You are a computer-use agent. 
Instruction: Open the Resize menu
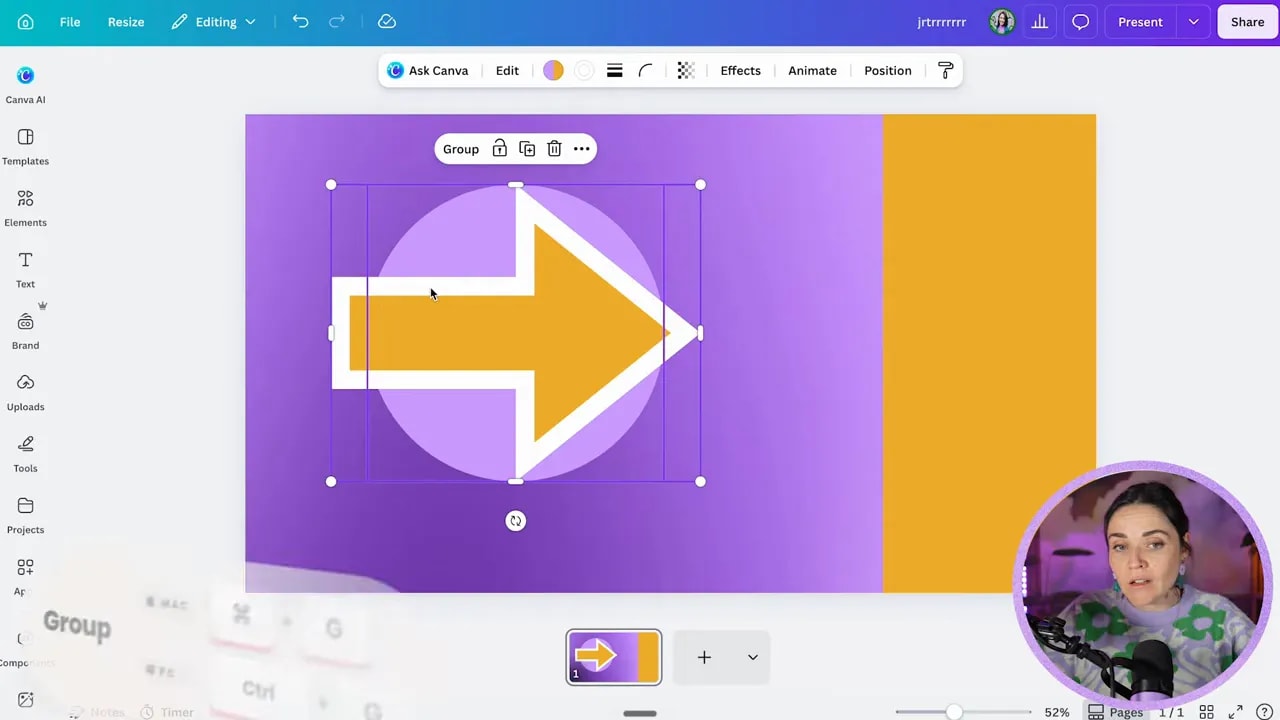[x=126, y=22]
